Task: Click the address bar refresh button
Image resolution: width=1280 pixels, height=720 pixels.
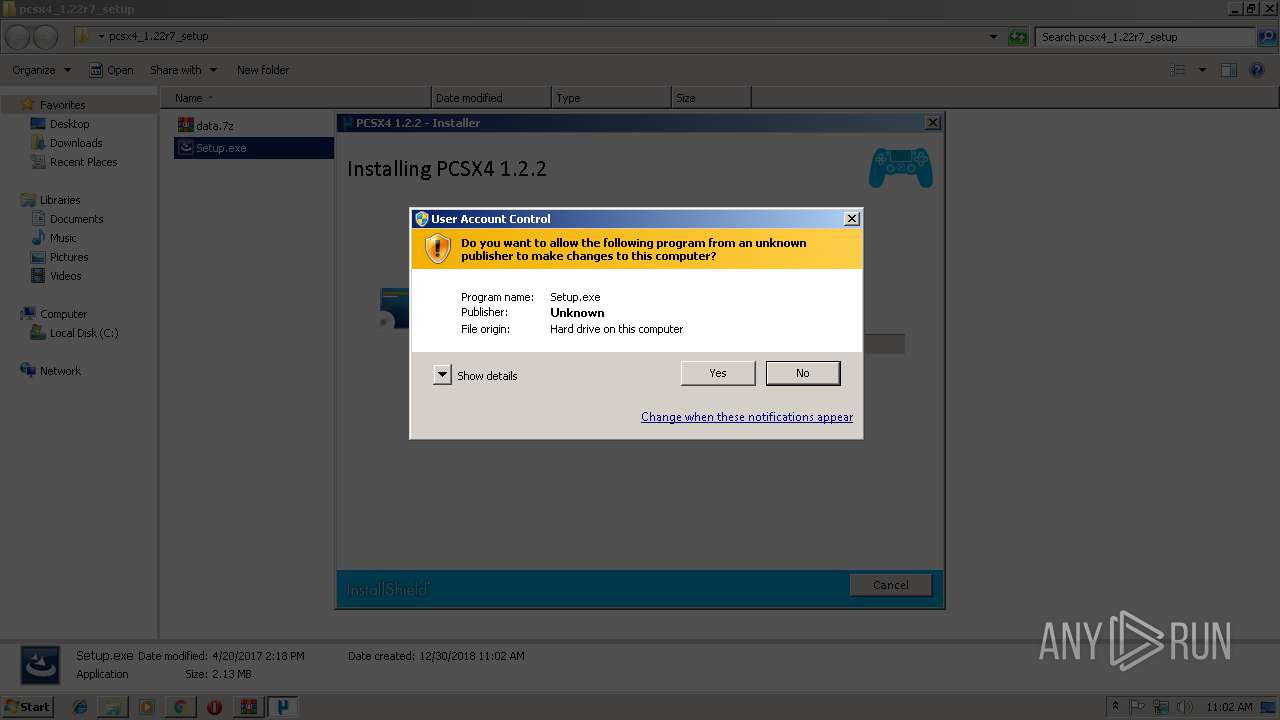Action: [x=1018, y=37]
